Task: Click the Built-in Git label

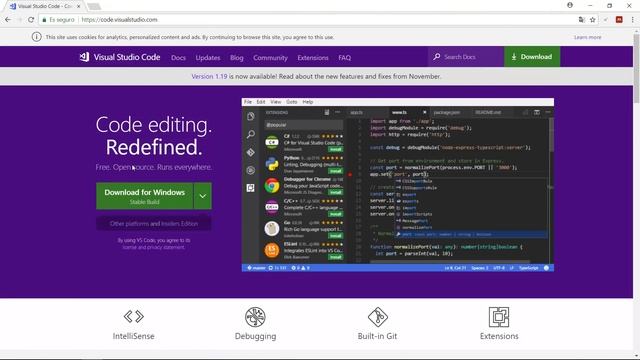Action: point(377,336)
